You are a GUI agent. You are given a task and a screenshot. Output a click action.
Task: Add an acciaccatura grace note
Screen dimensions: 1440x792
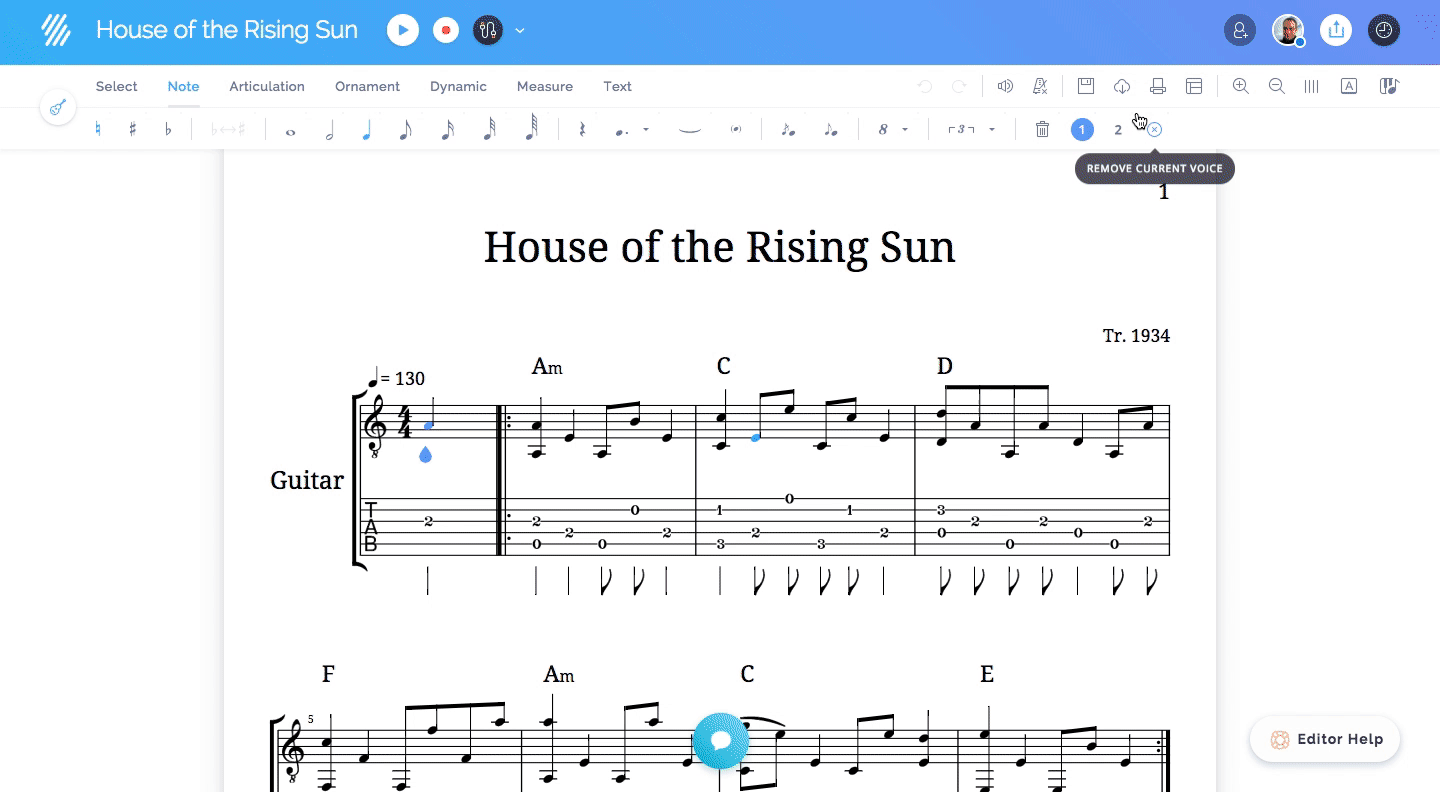pos(788,129)
